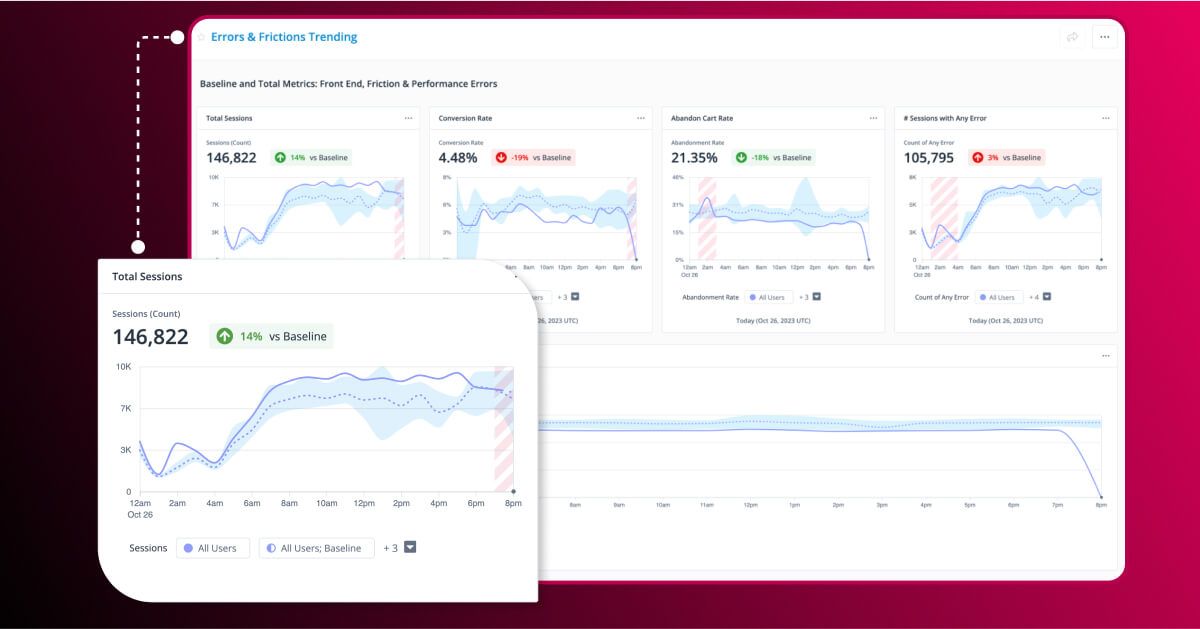
Task: Click the ellipsis icon on the Conversion Rate card
Action: coord(640,118)
